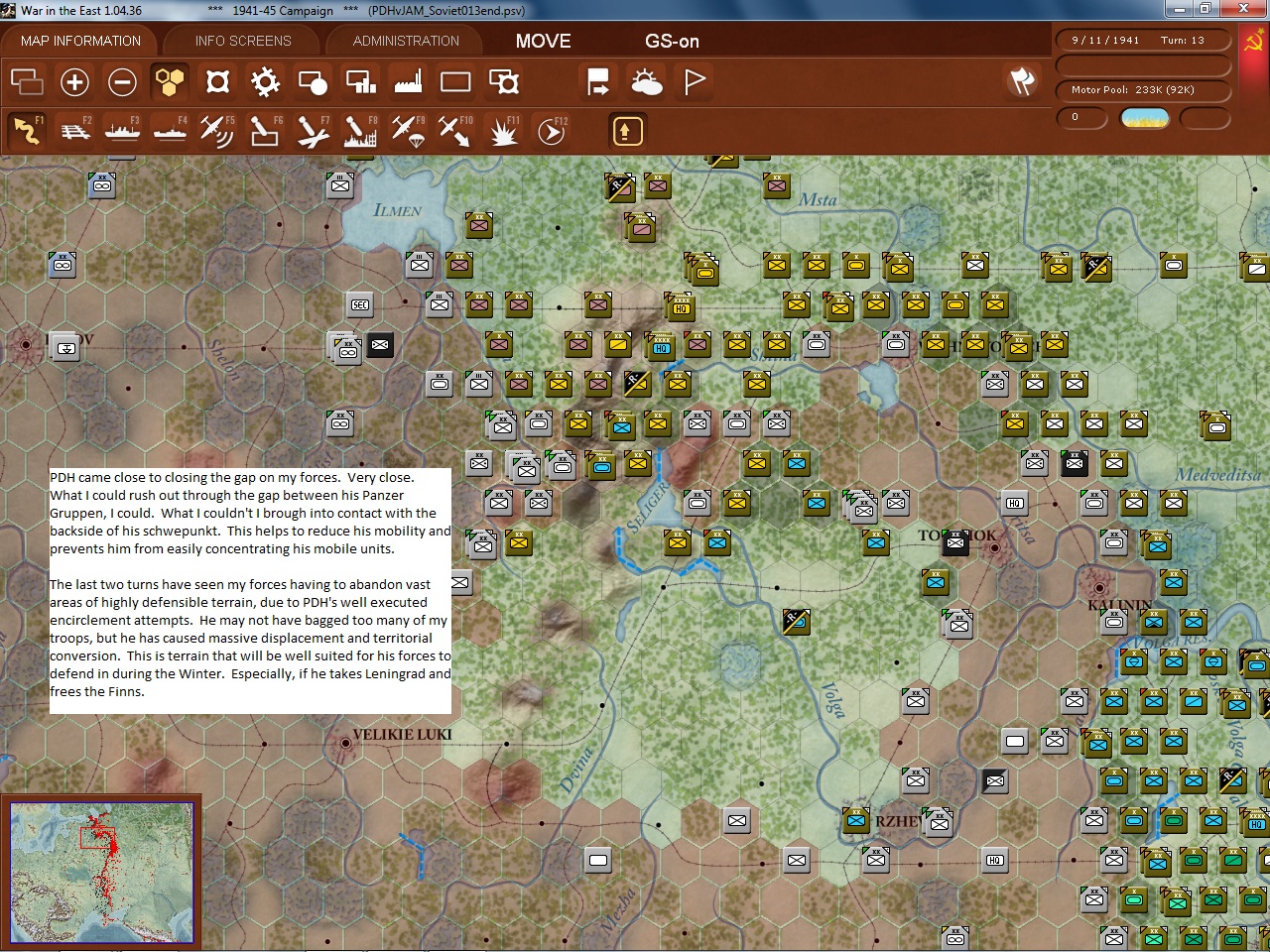
Task: Toggle the yellow hex grid display
Action: point(170,81)
